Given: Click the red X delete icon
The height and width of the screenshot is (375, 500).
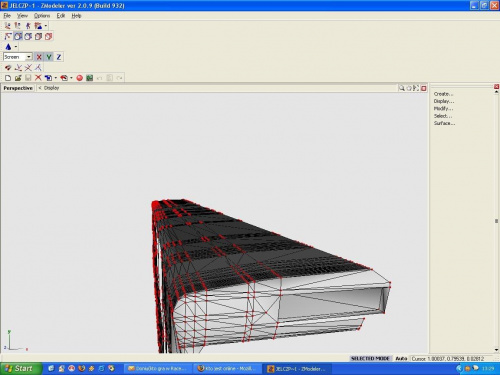Looking at the screenshot, I should pyautogui.click(x=38, y=78).
